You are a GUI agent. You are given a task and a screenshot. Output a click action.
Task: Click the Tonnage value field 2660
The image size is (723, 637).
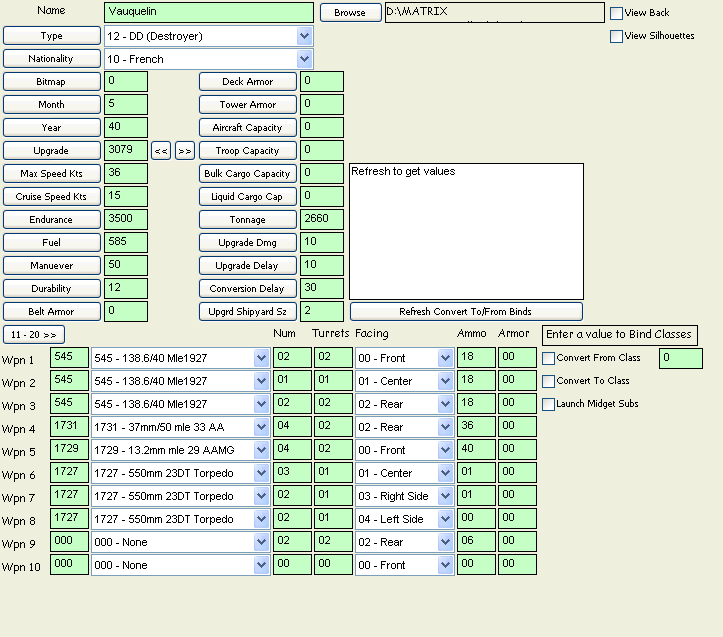322,219
